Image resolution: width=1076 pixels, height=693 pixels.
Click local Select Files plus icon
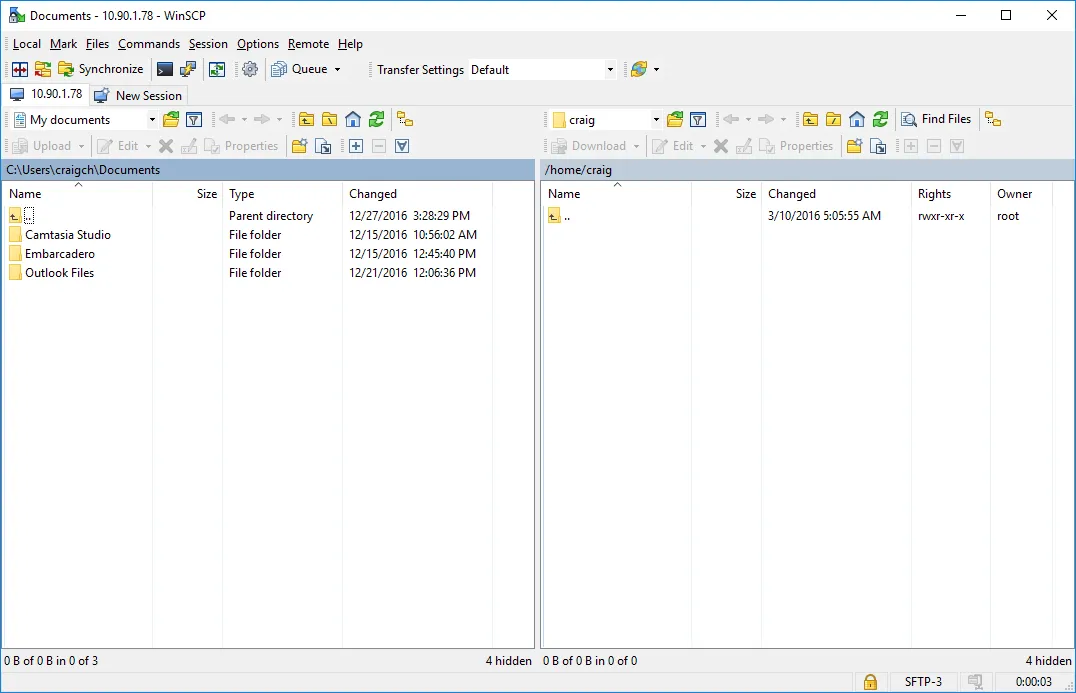(x=355, y=146)
